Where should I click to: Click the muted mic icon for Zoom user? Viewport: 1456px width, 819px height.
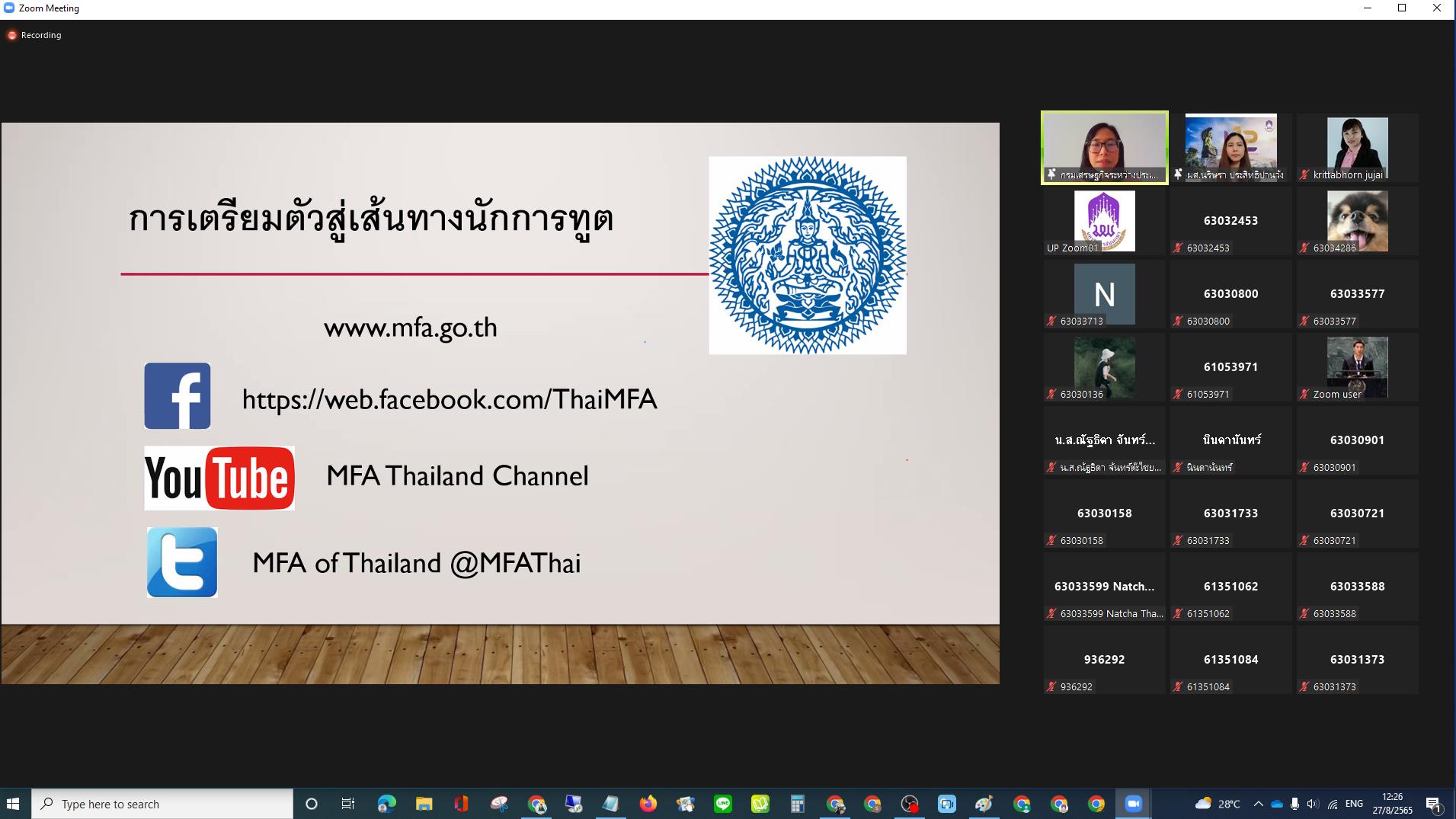[1304, 395]
